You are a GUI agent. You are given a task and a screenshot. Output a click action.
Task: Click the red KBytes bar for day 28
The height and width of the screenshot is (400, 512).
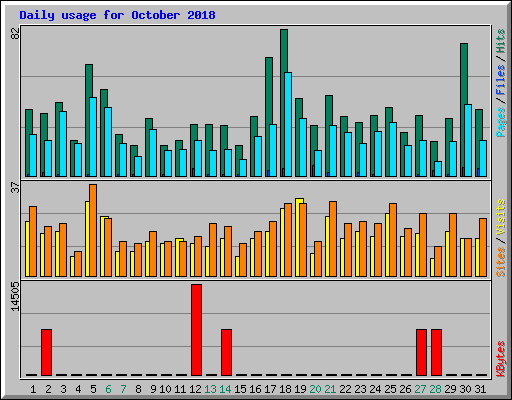(x=436, y=352)
